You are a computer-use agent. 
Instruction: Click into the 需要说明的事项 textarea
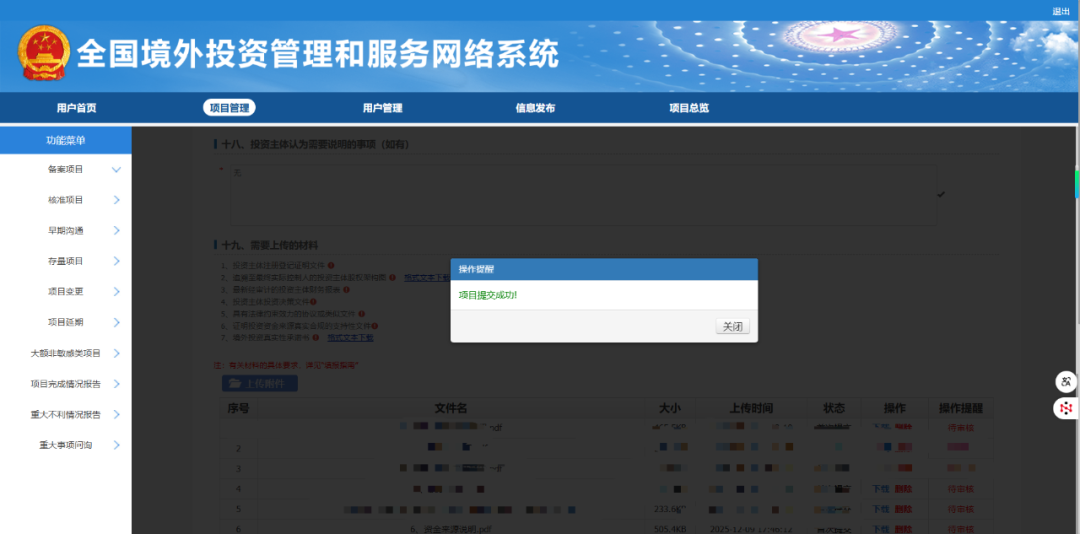pos(583,194)
